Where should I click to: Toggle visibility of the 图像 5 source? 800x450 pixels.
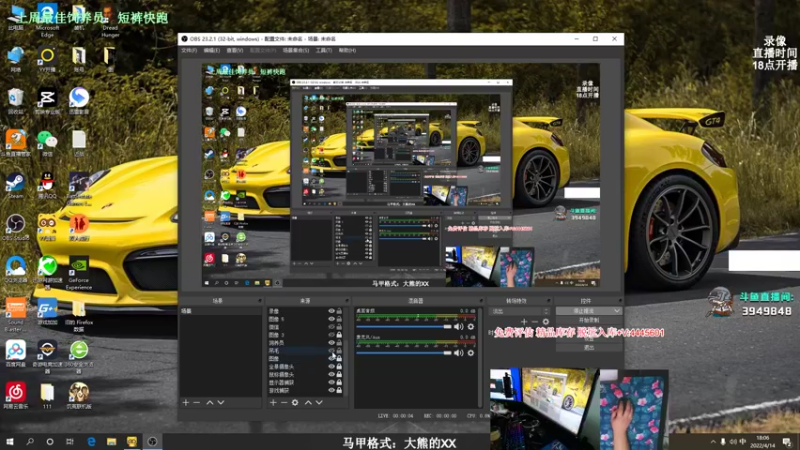pos(331,319)
